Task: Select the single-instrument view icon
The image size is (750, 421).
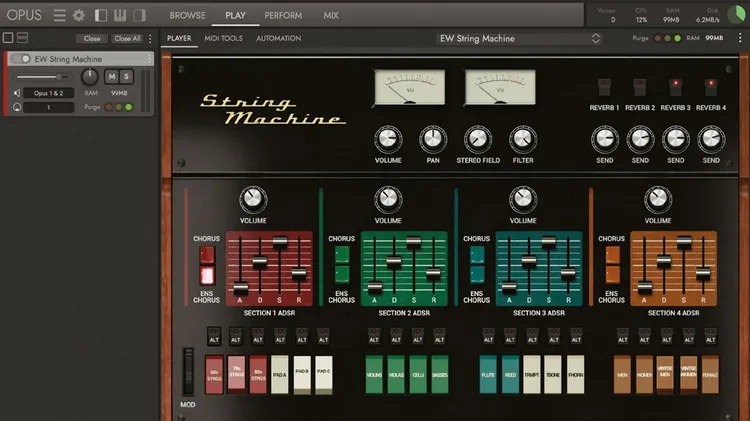Action: (8, 38)
